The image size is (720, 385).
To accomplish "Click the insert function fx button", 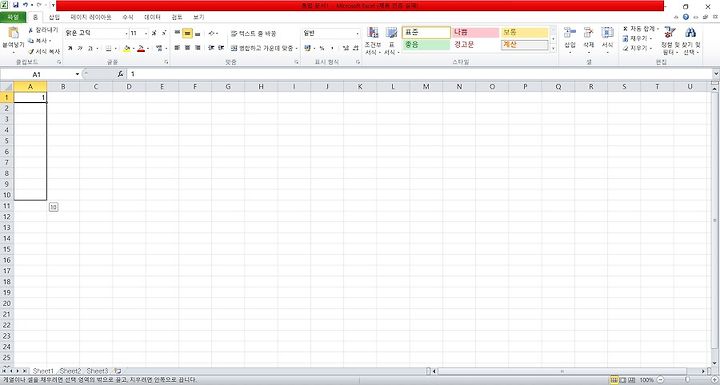I will (120, 74).
